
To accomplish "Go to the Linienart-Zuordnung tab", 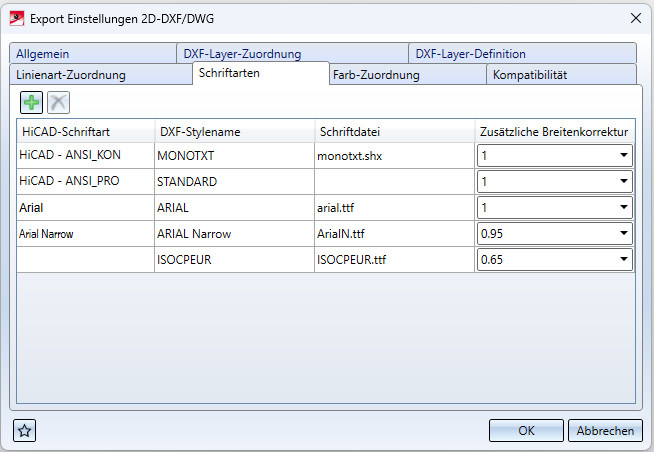I will tap(71, 75).
